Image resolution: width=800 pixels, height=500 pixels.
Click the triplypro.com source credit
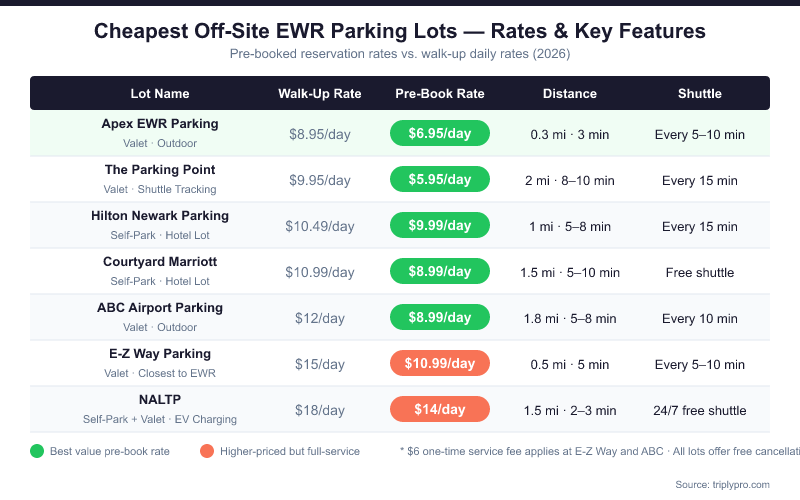pos(722,484)
